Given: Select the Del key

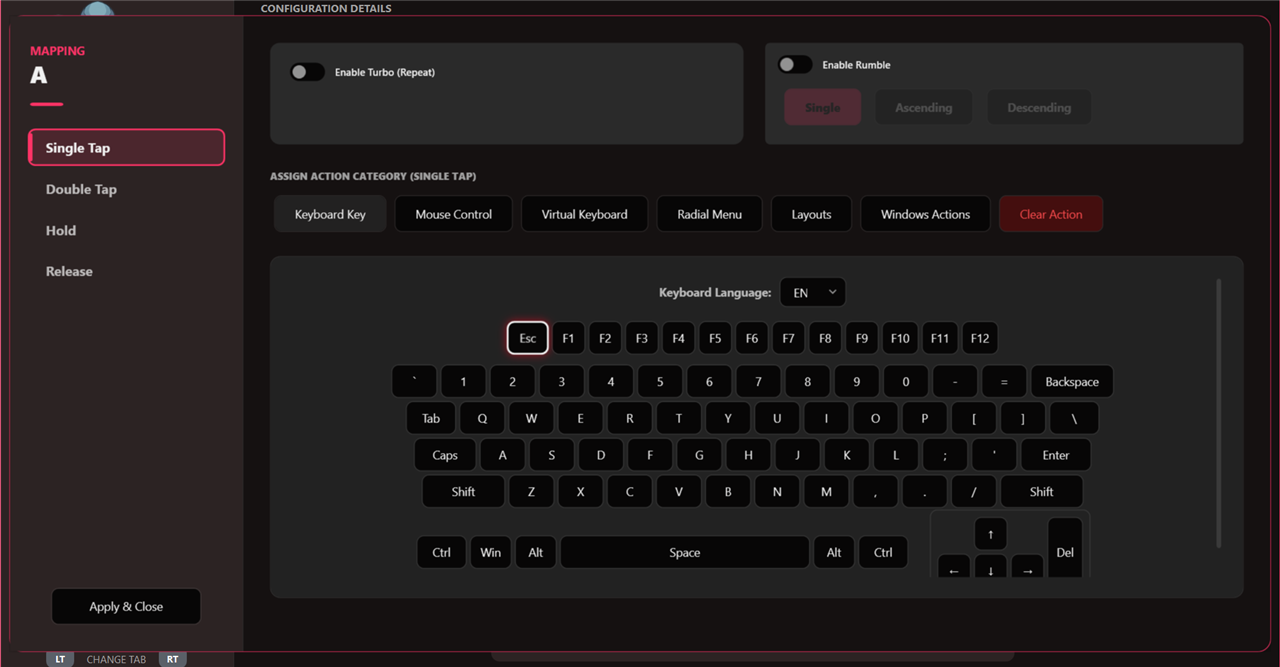Looking at the screenshot, I should click(x=1065, y=548).
